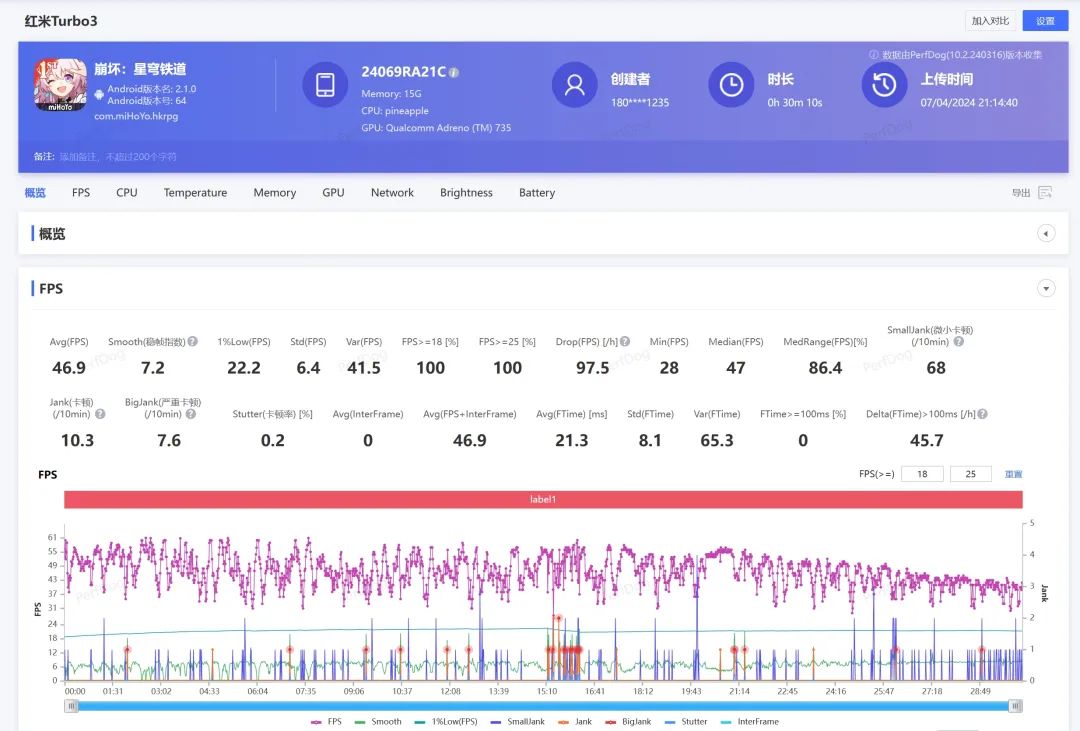The height and width of the screenshot is (731, 1080).
Task: Collapse the FPS section with chevron
Action: [x=1046, y=289]
